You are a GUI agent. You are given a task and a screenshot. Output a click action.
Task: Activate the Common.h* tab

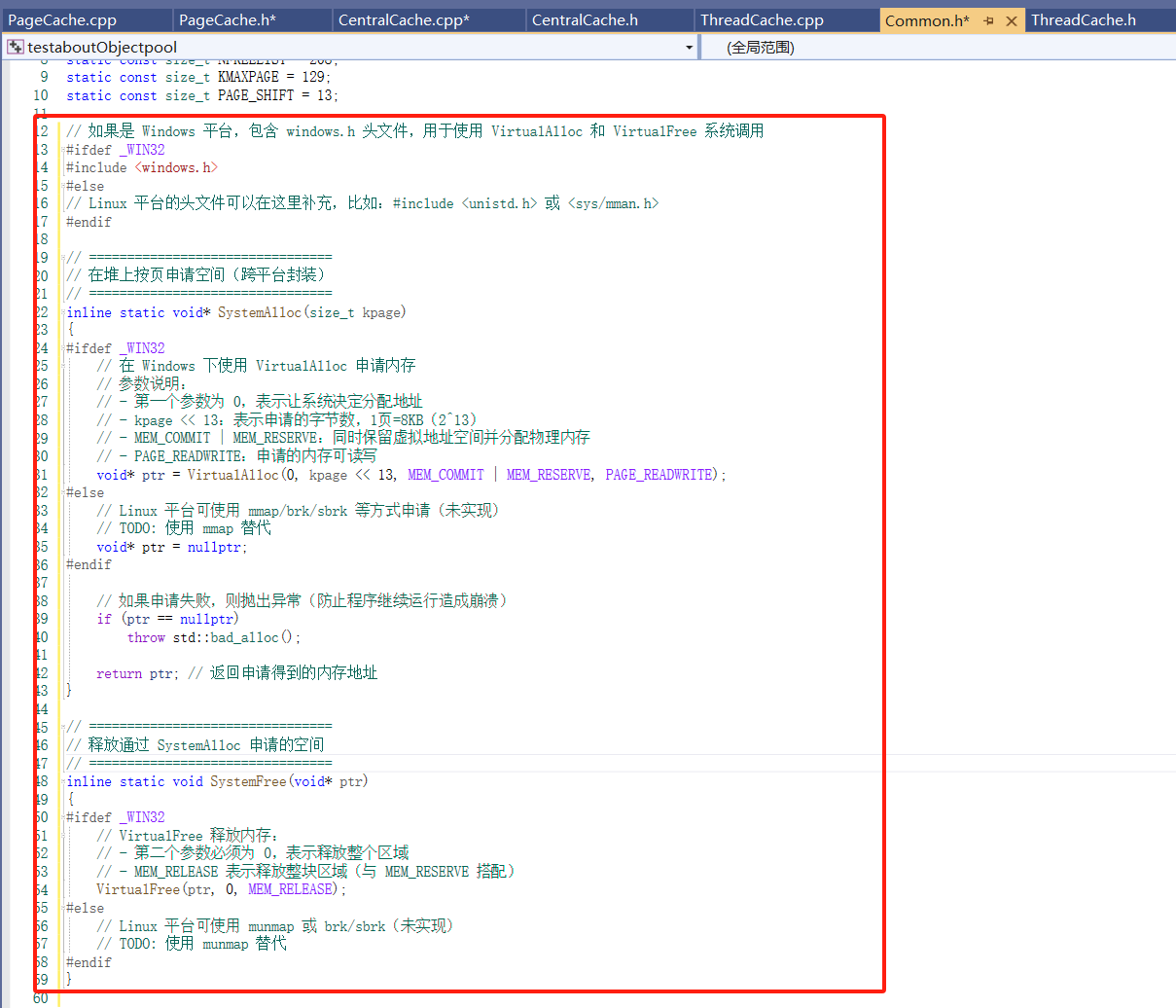point(927,20)
